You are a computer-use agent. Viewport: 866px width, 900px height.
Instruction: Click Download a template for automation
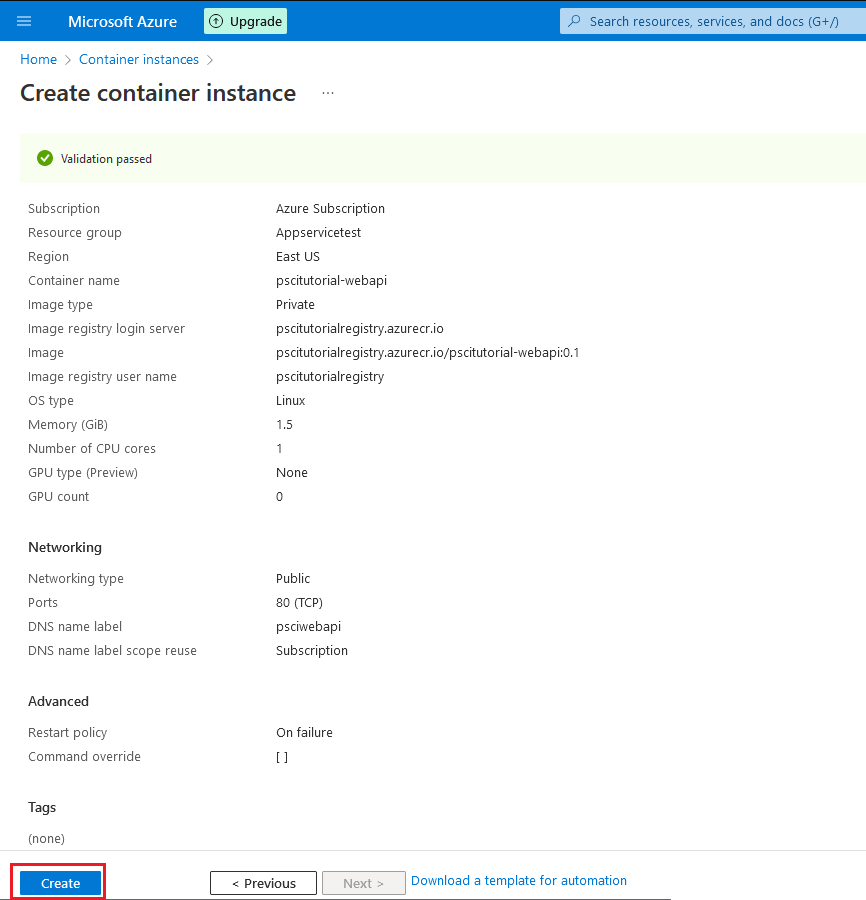[518, 880]
